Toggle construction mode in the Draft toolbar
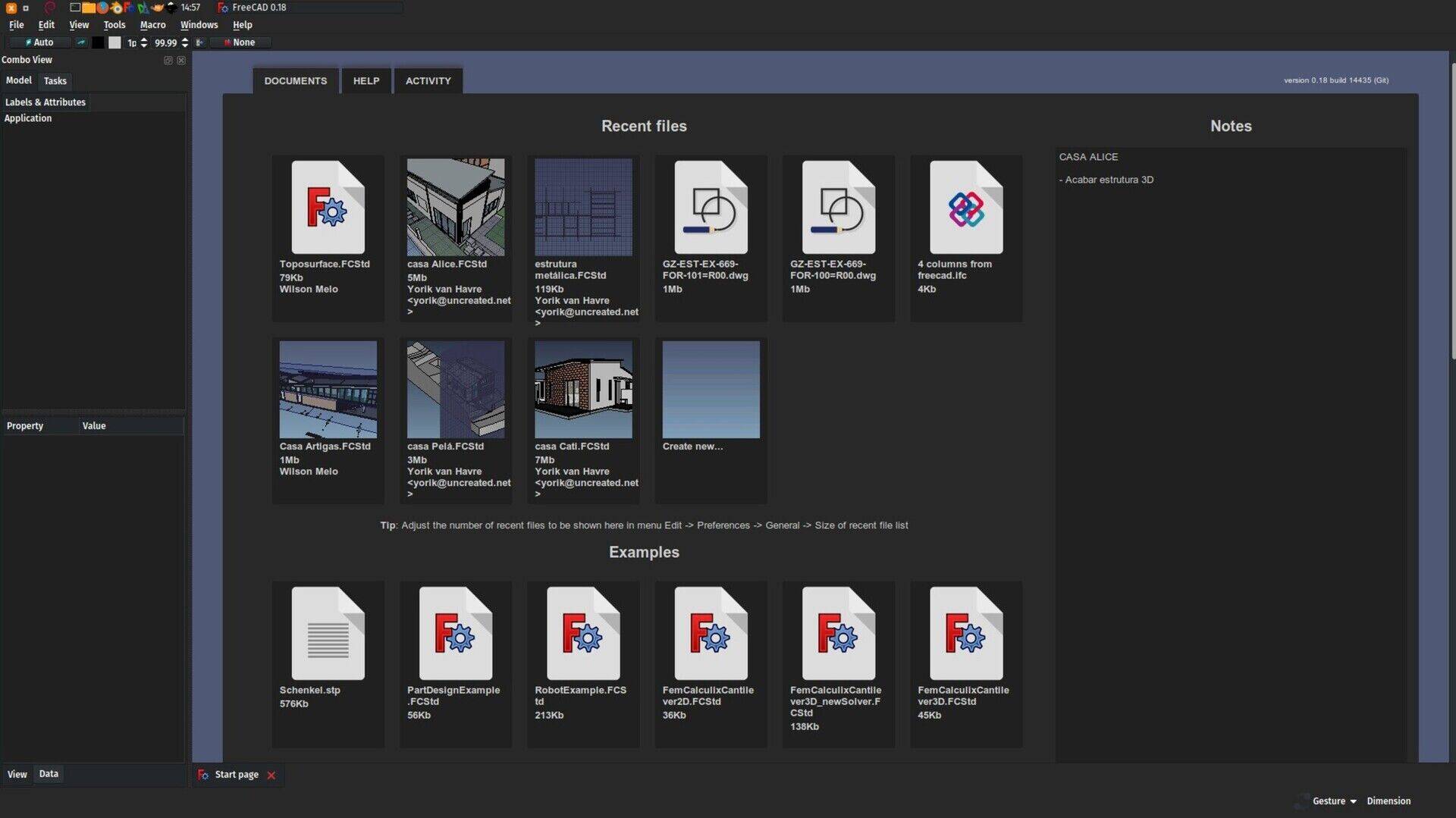 coord(81,42)
